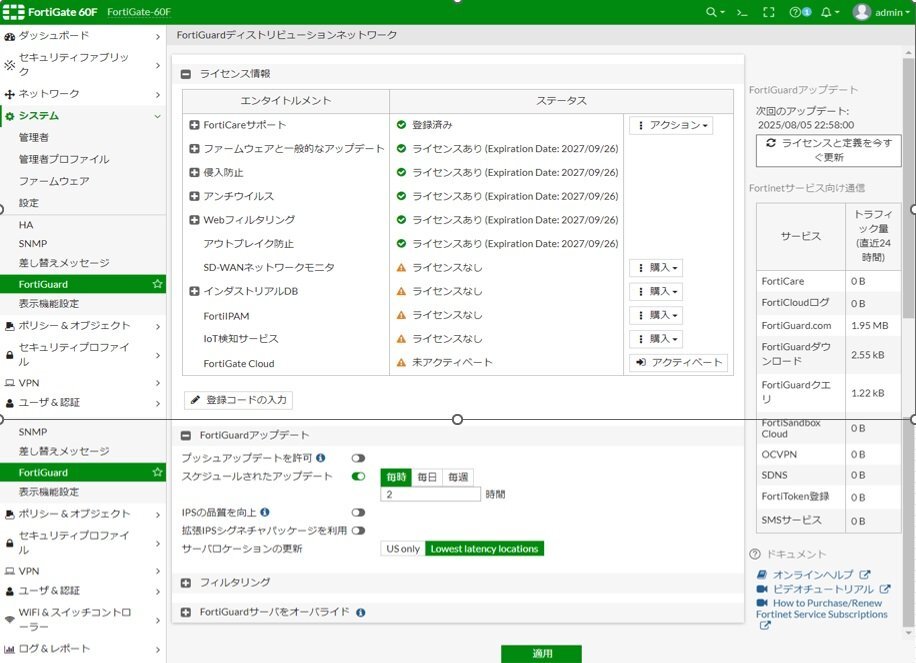Click video camera icon beside ビデオチュートリアル
This screenshot has height=663, width=916.
pyautogui.click(x=762, y=589)
